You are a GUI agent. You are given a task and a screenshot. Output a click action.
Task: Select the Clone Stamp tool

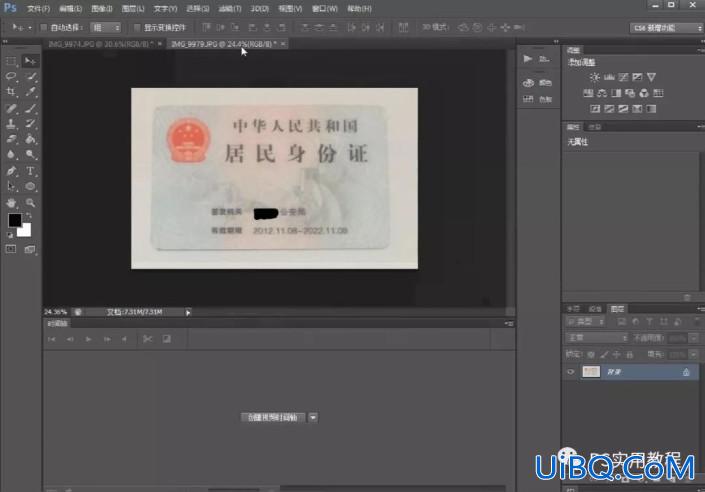click(11, 124)
